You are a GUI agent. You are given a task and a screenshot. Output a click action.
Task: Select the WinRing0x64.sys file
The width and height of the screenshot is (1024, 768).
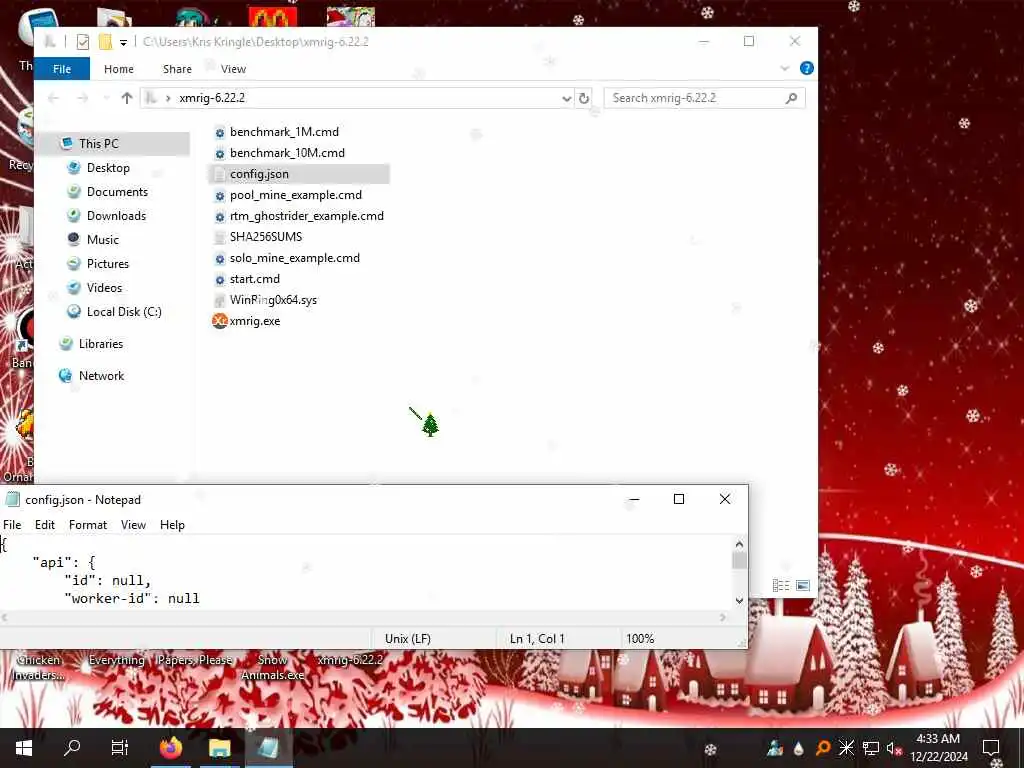coord(273,300)
